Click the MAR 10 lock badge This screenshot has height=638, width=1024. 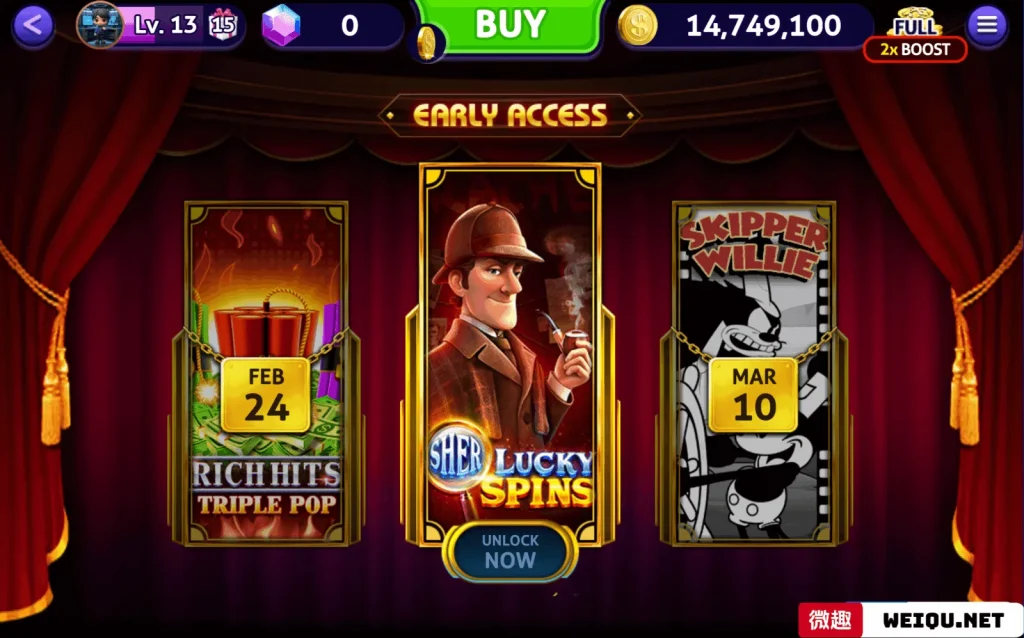click(x=754, y=395)
